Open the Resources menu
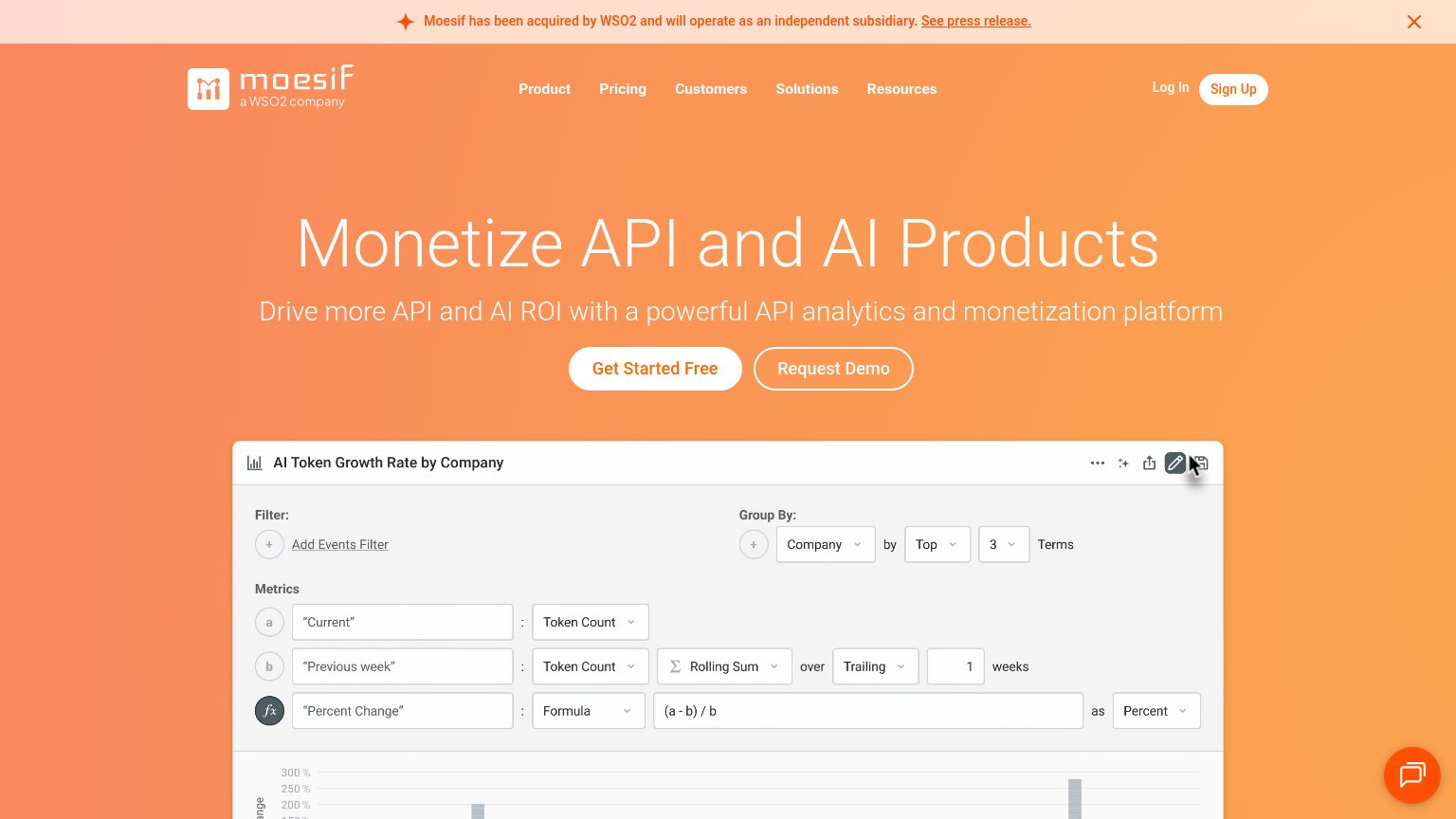1456x819 pixels. point(901,89)
